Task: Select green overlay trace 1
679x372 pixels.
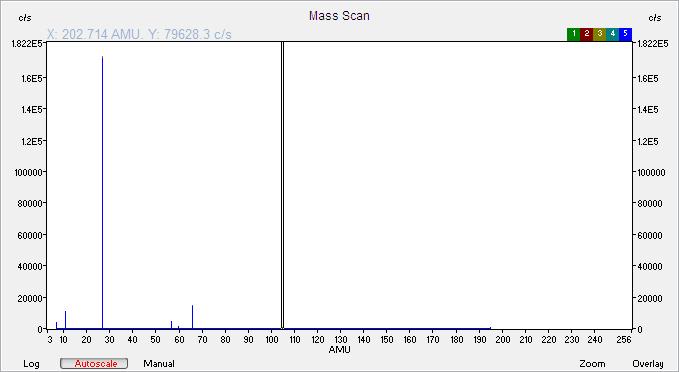Action: click(x=573, y=34)
